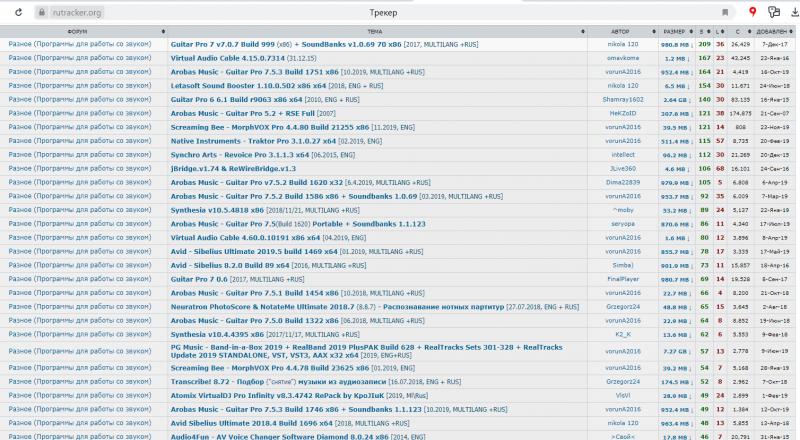Screen dimensions: 800x440
Task: Click sort arrows on АВТОР column
Action: [654, 32]
